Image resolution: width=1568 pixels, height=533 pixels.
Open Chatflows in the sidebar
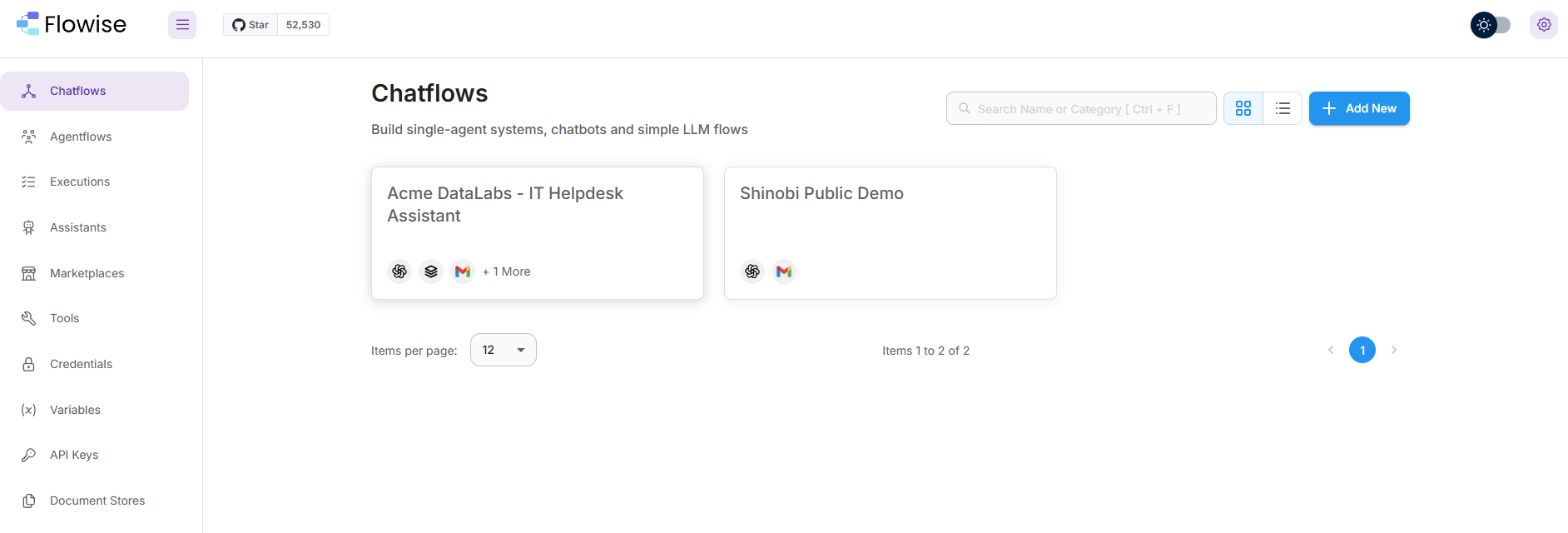[95, 91]
